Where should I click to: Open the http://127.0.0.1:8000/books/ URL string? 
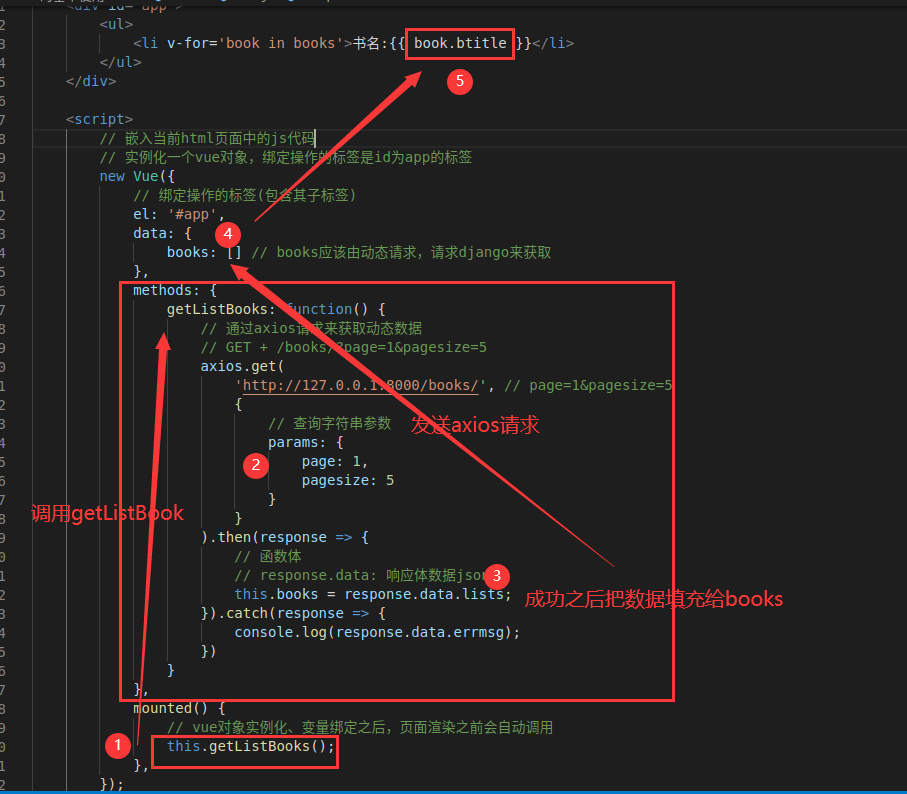point(360,386)
